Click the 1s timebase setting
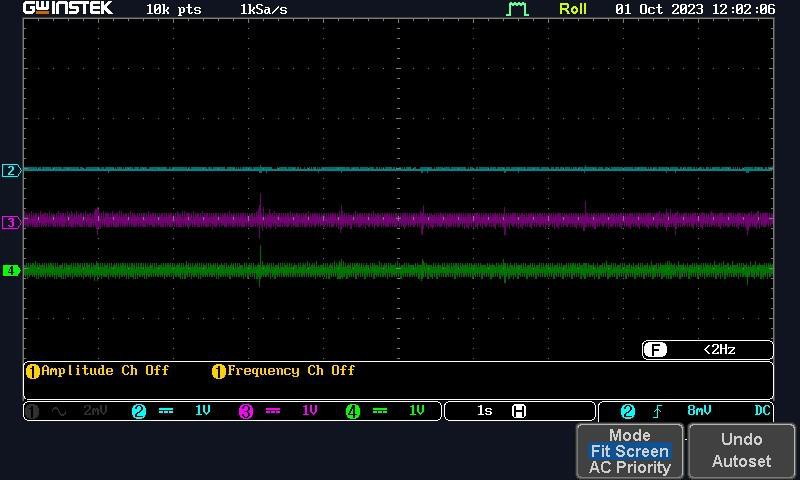Viewport: 800px width, 480px height. [x=484, y=411]
